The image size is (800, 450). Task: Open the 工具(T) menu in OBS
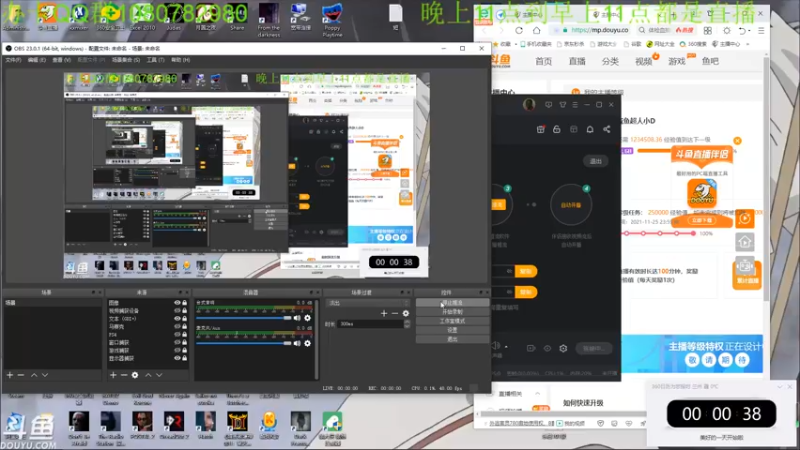(155, 60)
